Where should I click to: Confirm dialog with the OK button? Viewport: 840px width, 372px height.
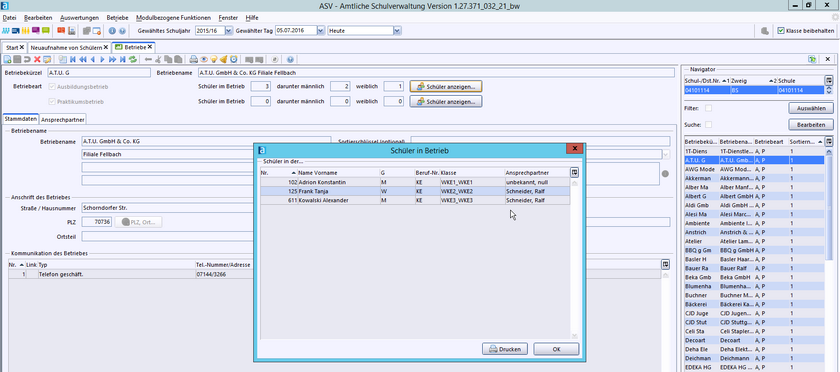pyautogui.click(x=556, y=349)
